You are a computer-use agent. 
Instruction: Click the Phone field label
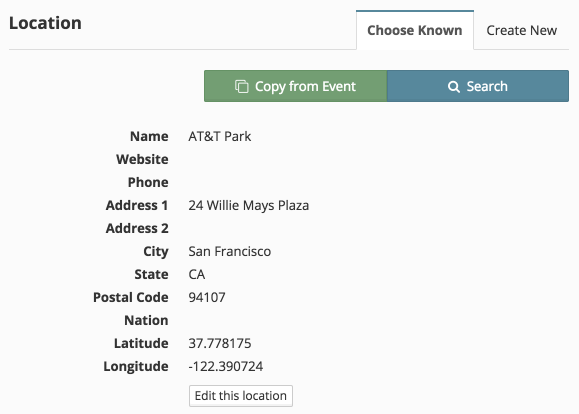pyautogui.click(x=148, y=182)
